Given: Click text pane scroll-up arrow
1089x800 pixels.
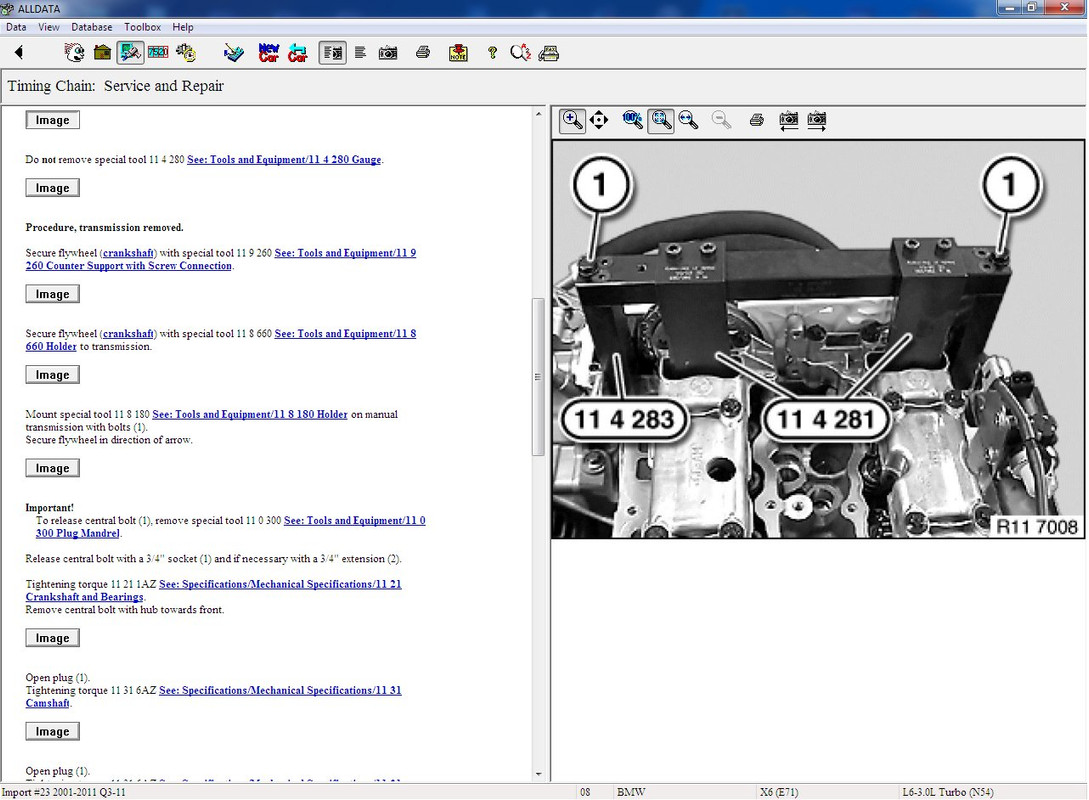Looking at the screenshot, I should click(x=539, y=113).
